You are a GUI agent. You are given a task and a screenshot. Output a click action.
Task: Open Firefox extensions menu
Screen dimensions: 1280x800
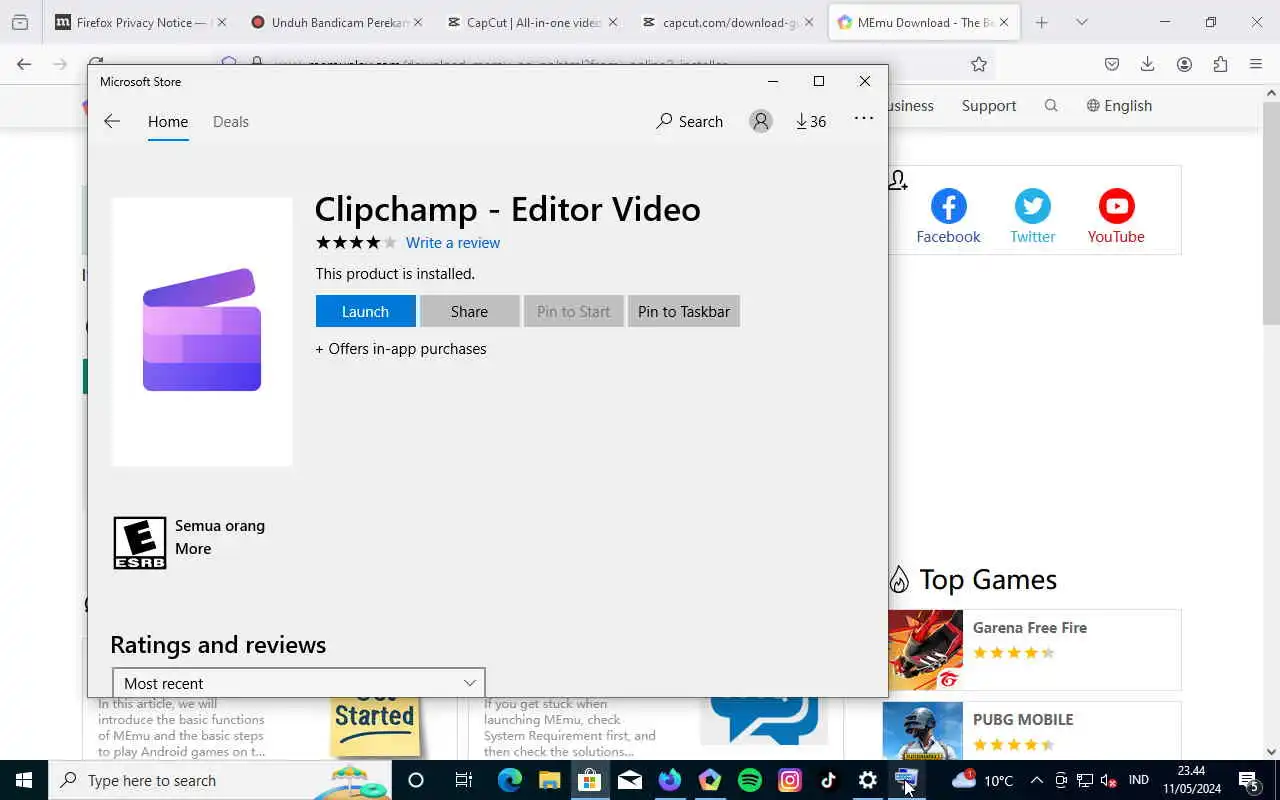pos(1220,64)
